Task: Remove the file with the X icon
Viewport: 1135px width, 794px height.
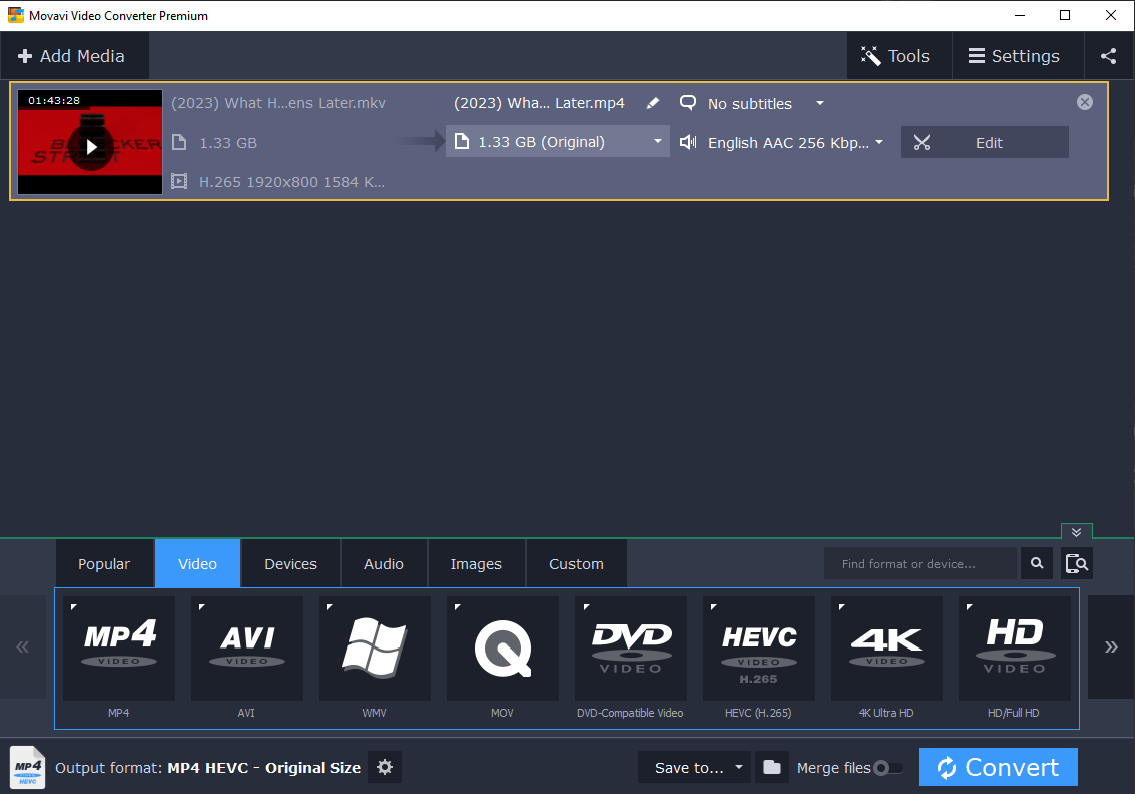Action: pyautogui.click(x=1084, y=102)
